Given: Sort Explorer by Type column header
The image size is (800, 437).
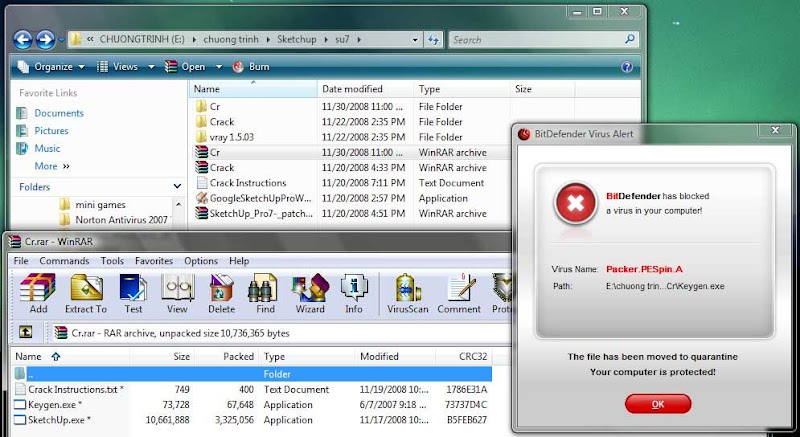Looking at the screenshot, I should click(x=462, y=89).
